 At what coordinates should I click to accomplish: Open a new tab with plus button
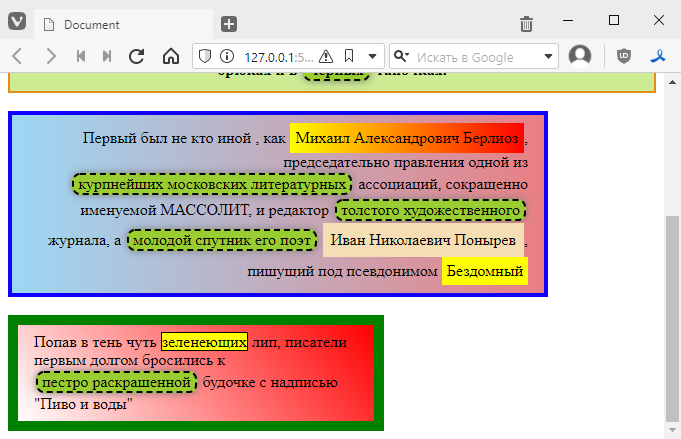point(229,24)
